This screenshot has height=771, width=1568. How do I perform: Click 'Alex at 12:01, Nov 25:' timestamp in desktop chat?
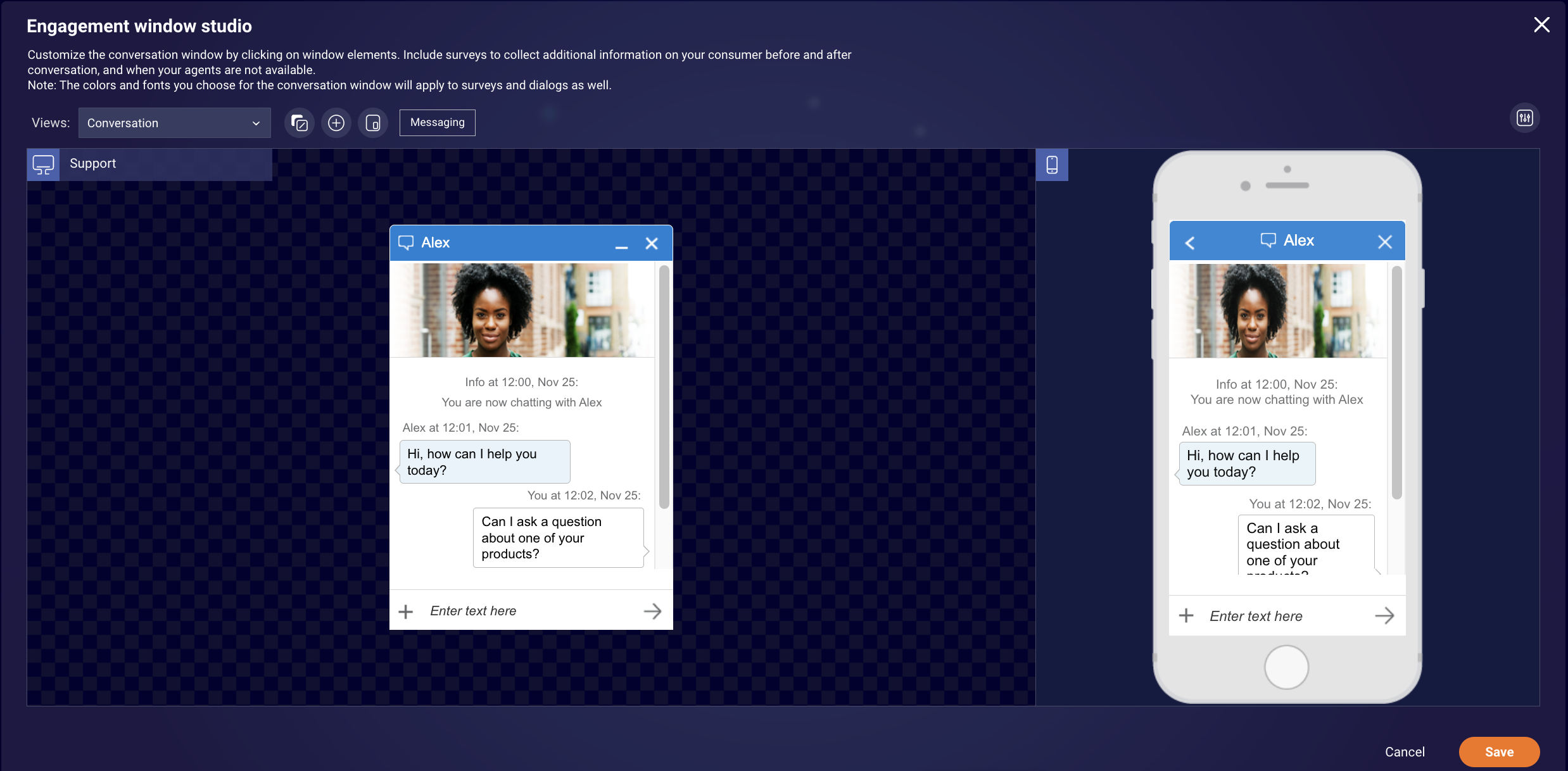pos(460,428)
